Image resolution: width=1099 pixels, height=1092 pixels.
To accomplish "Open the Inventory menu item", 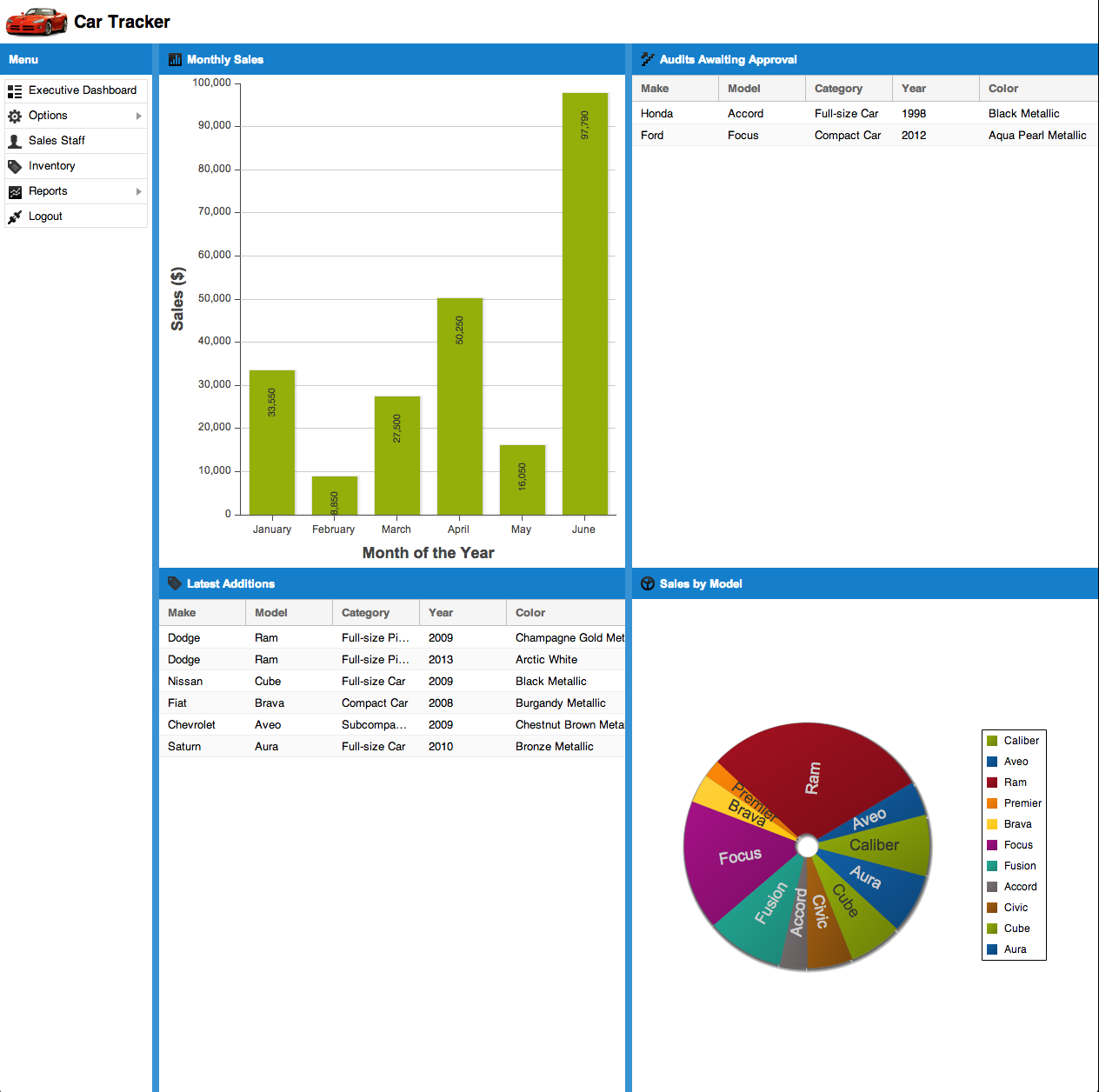I will coord(52,166).
